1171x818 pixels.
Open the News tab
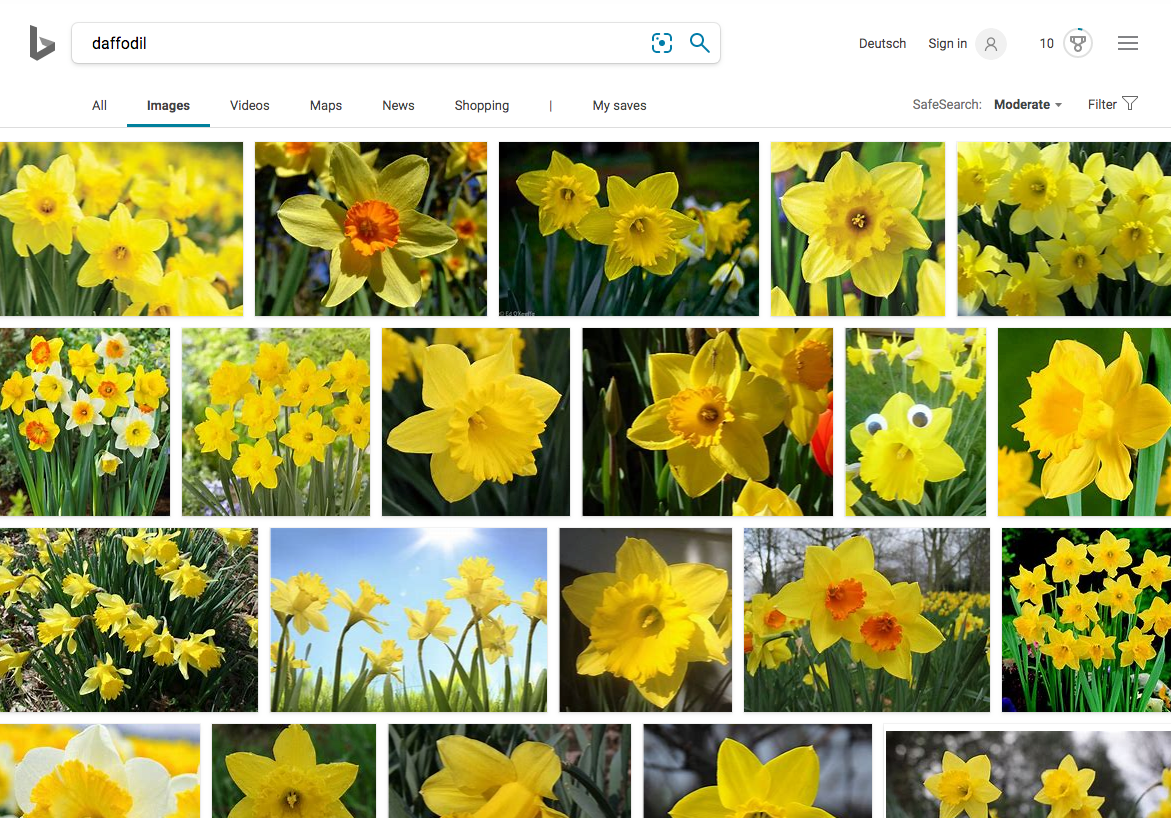(x=398, y=105)
